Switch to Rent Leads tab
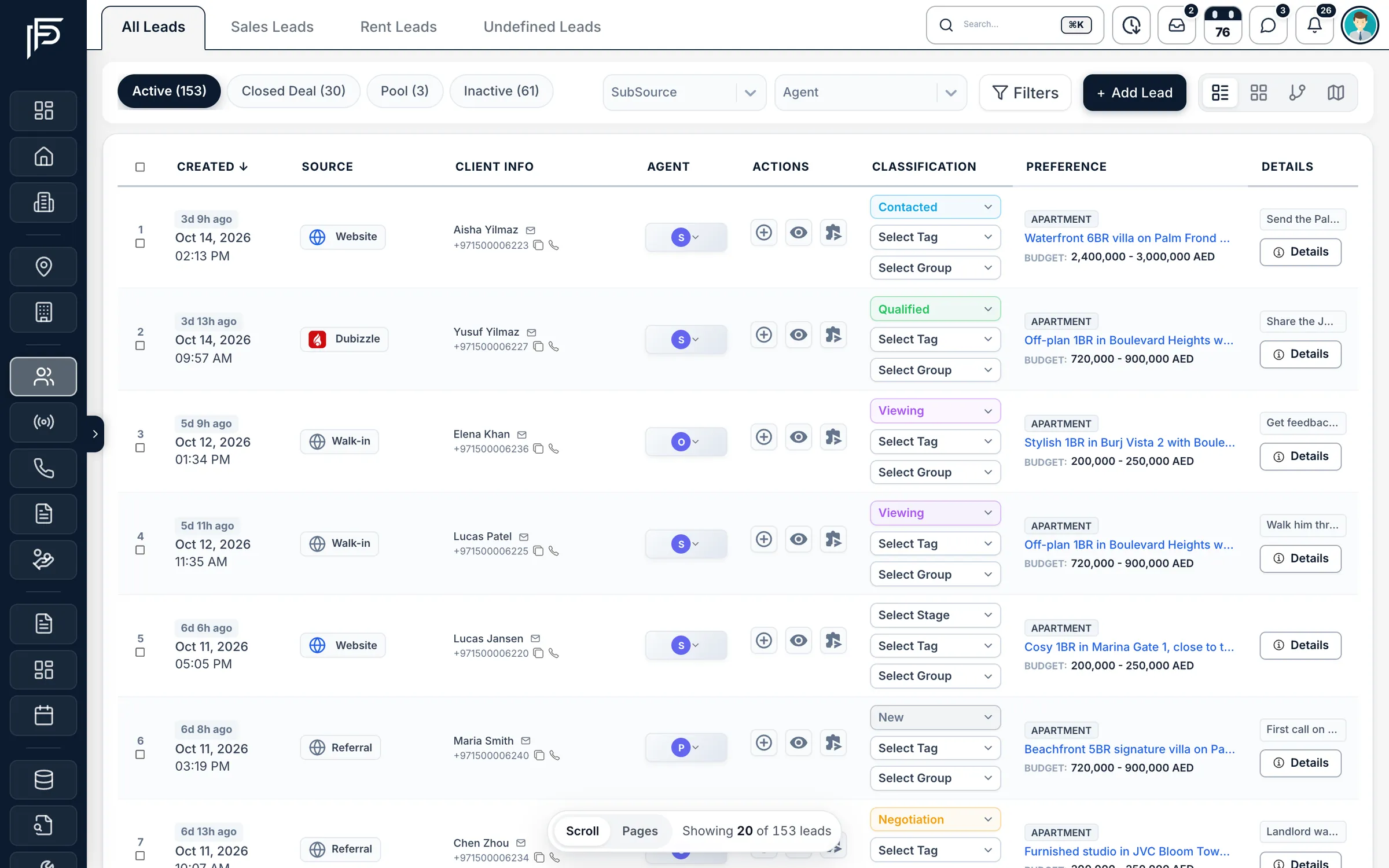This screenshot has width=1389, height=868. tap(398, 27)
